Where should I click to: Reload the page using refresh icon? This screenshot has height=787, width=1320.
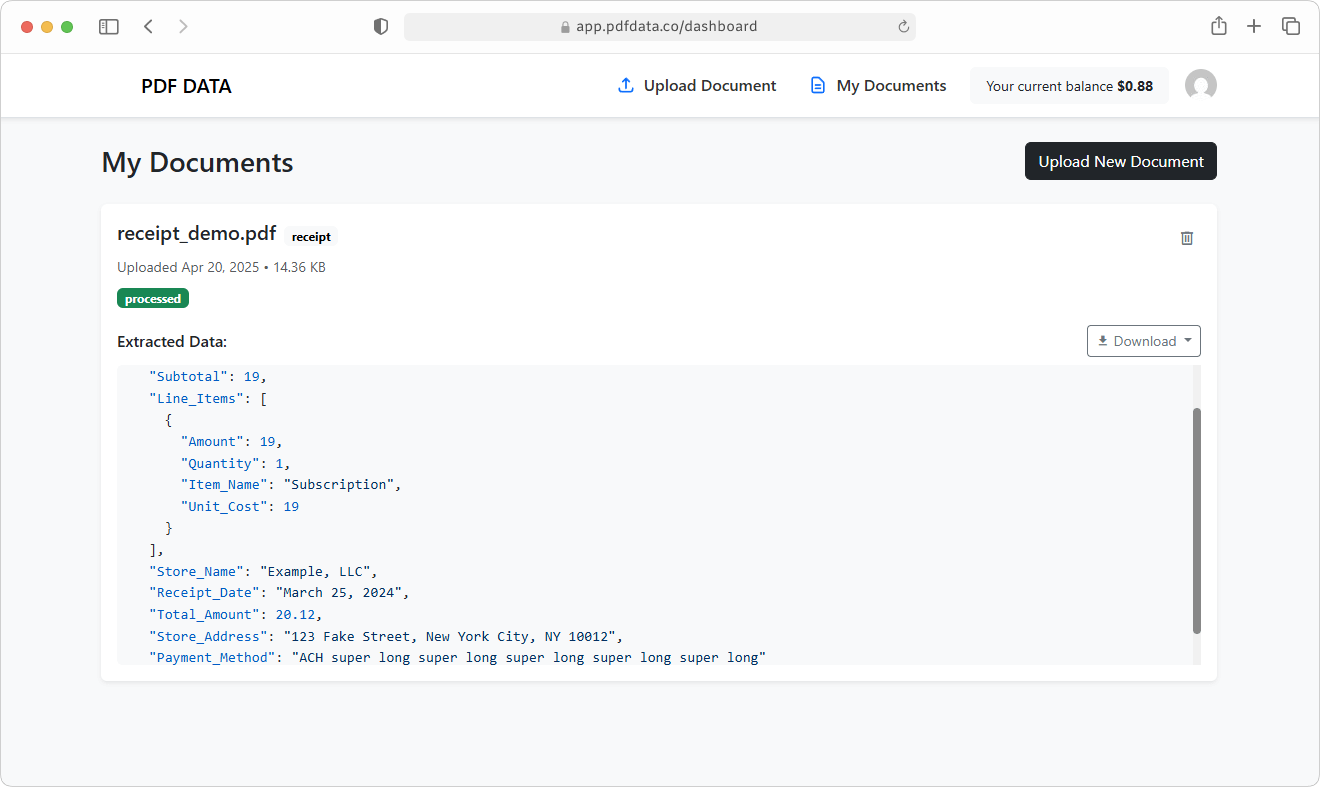pos(904,27)
